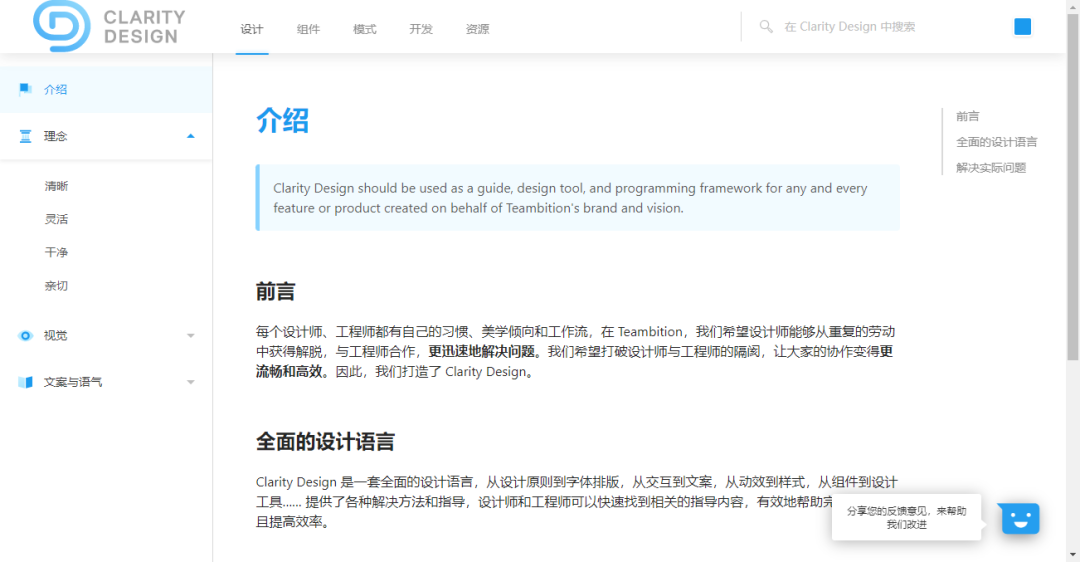
Task: Click the feedback tooltip 分享您的反馈意见
Action: click(x=906, y=518)
